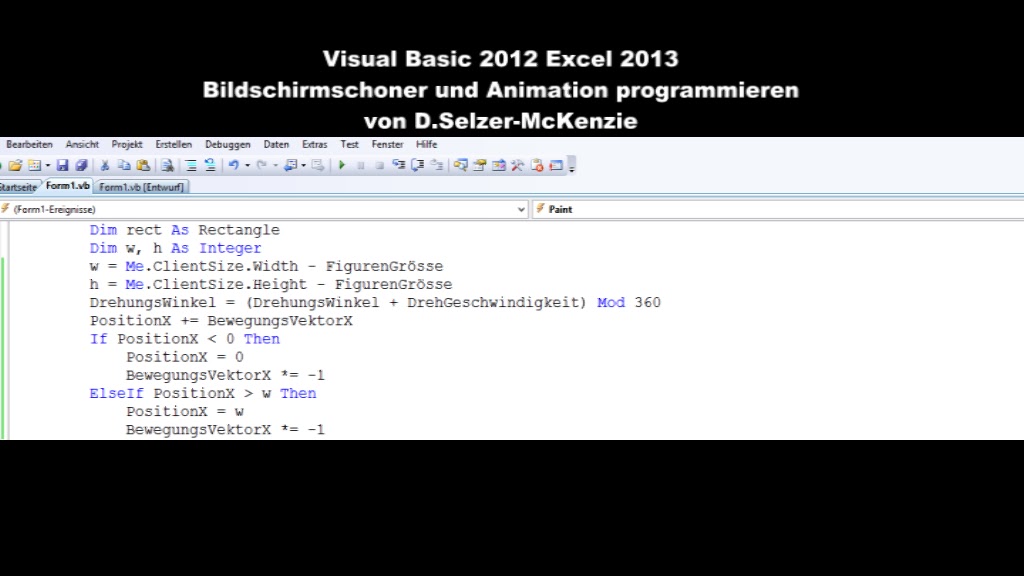Image resolution: width=1024 pixels, height=576 pixels.
Task: Click the 'Mod' keyword in DrehungsWinkel line
Action: point(611,302)
